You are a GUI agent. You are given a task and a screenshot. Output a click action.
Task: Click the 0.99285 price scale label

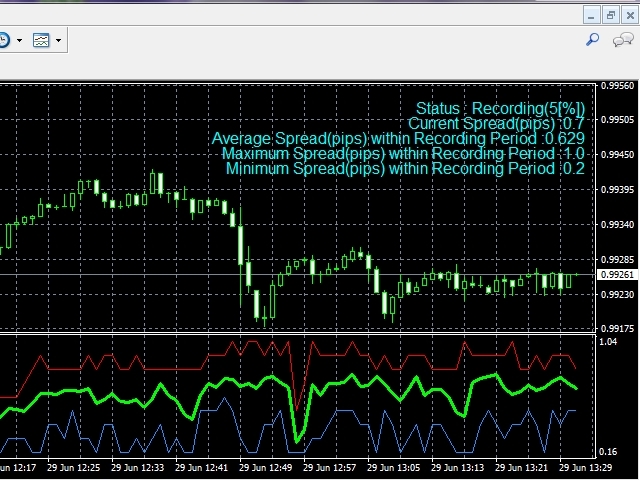pyautogui.click(x=618, y=260)
